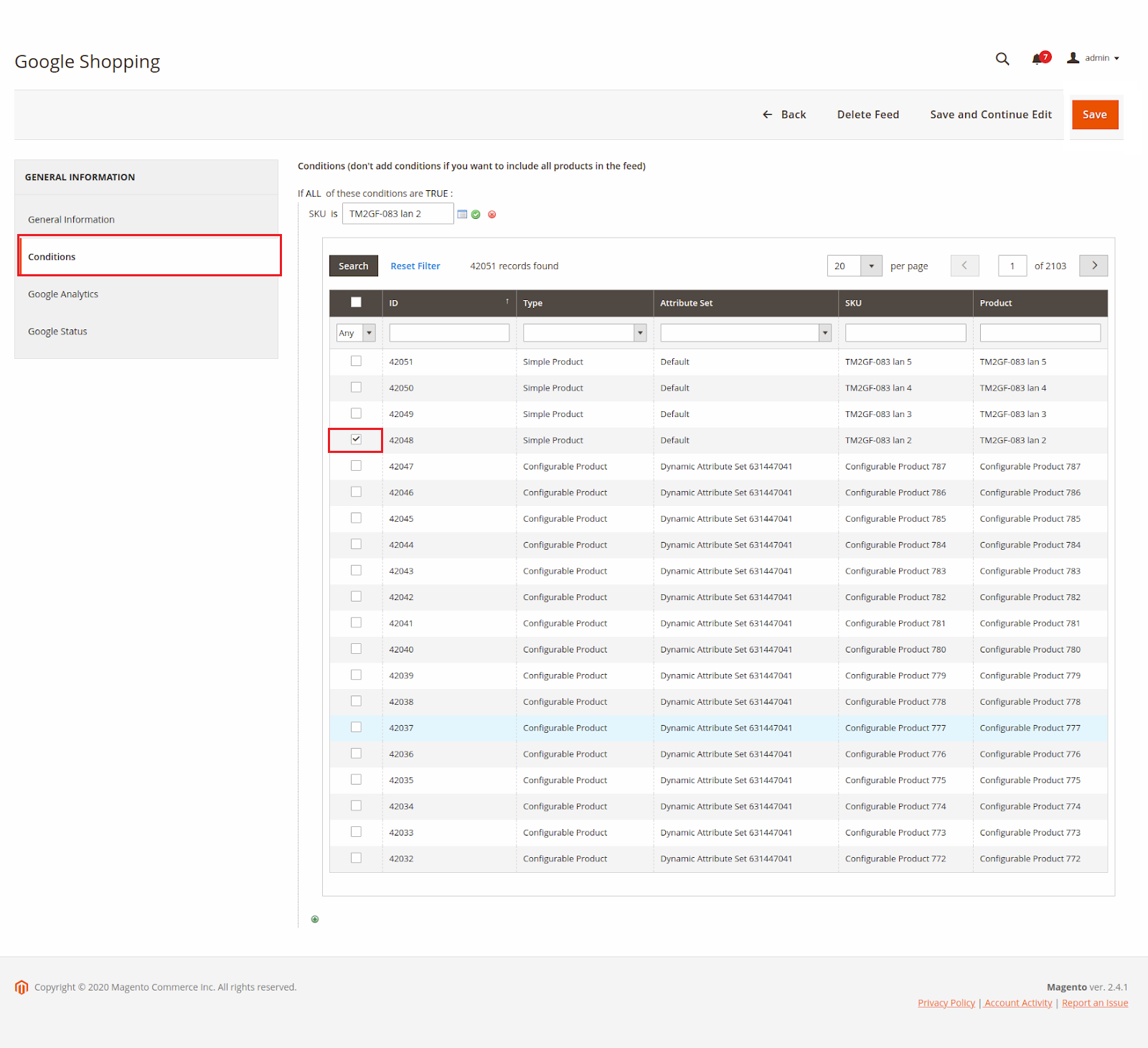Click the Delete Feed button
1148x1048 pixels.
click(868, 115)
